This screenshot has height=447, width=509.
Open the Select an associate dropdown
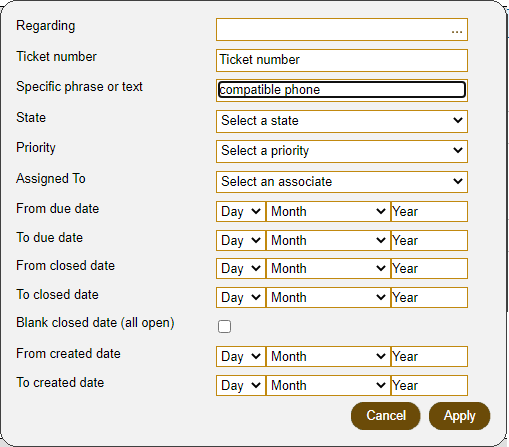pyautogui.click(x=342, y=182)
